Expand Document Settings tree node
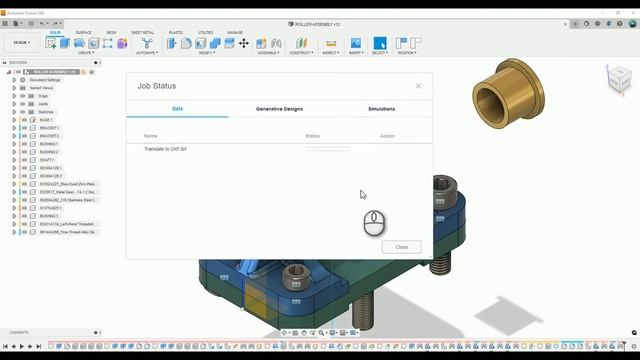 [x=14, y=80]
